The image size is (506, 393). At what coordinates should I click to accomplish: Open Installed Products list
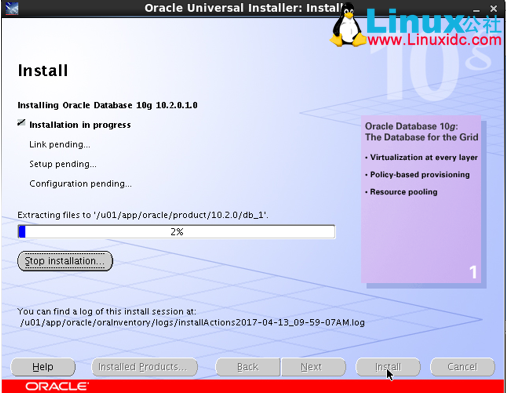[144, 367]
